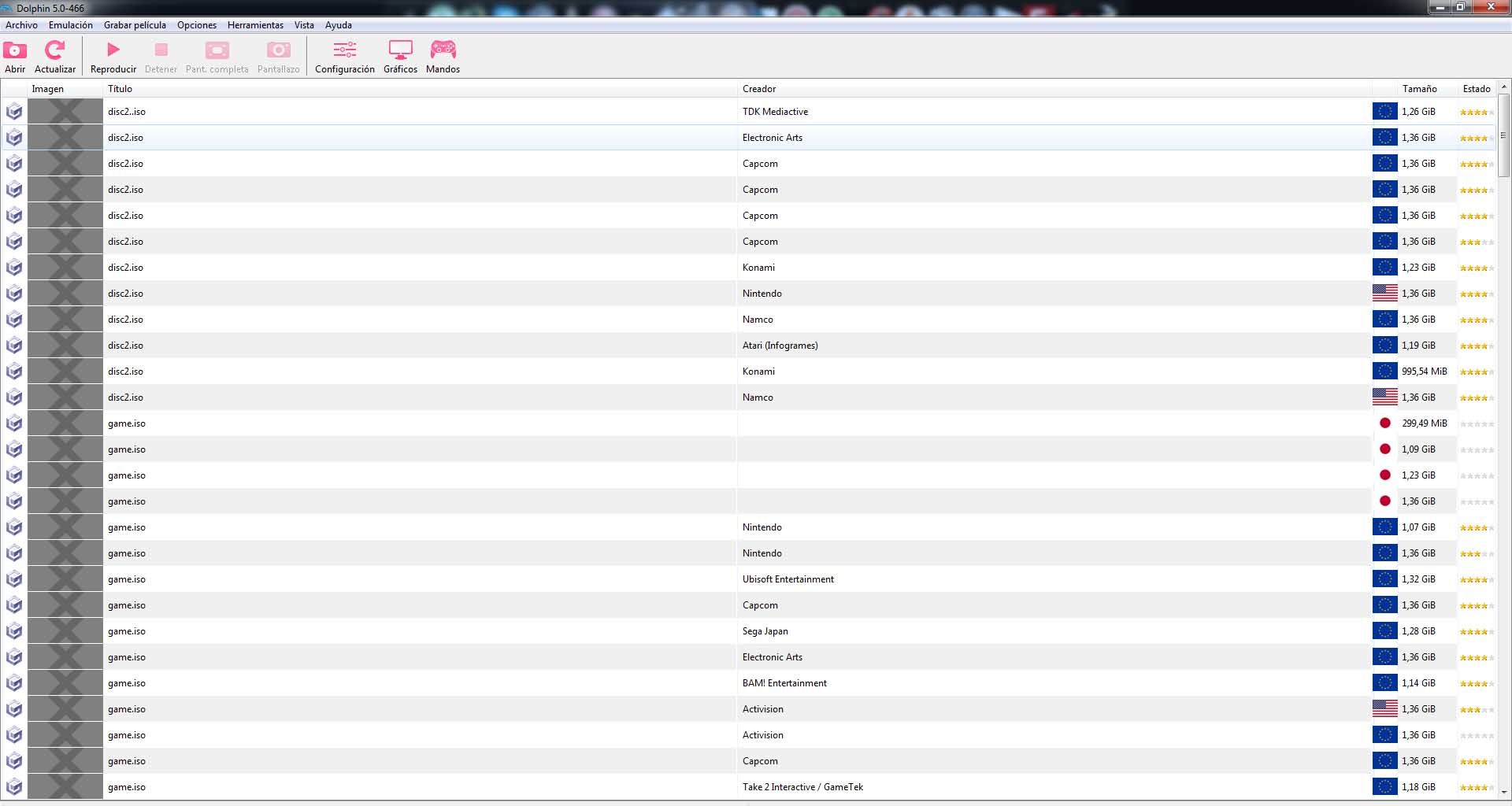Viewport: 1512px width, 806px height.
Task: Take a screenshot with Pantallazo icon
Action: (278, 50)
